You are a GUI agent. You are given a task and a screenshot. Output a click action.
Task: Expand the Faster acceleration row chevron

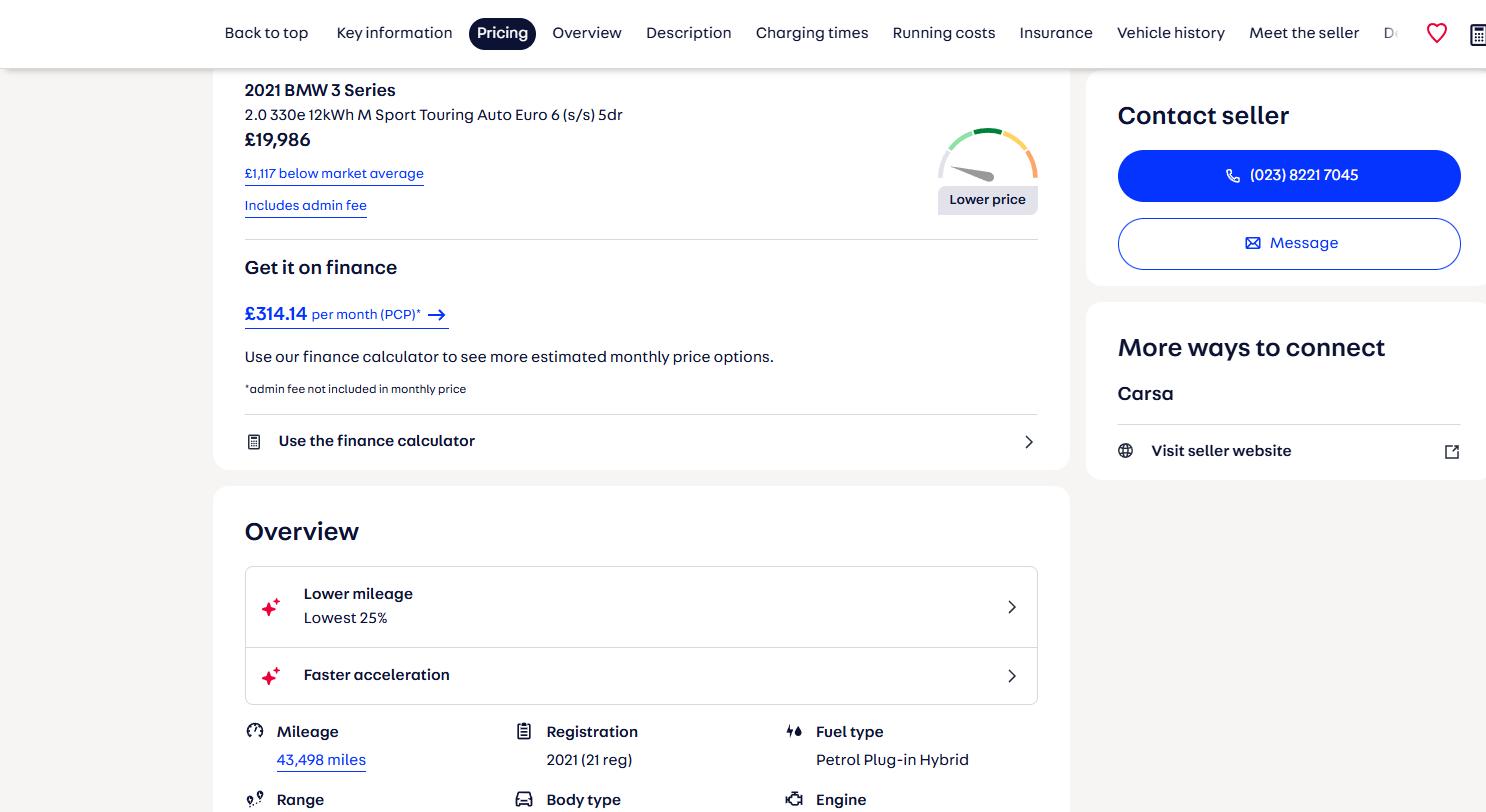[x=1012, y=676]
